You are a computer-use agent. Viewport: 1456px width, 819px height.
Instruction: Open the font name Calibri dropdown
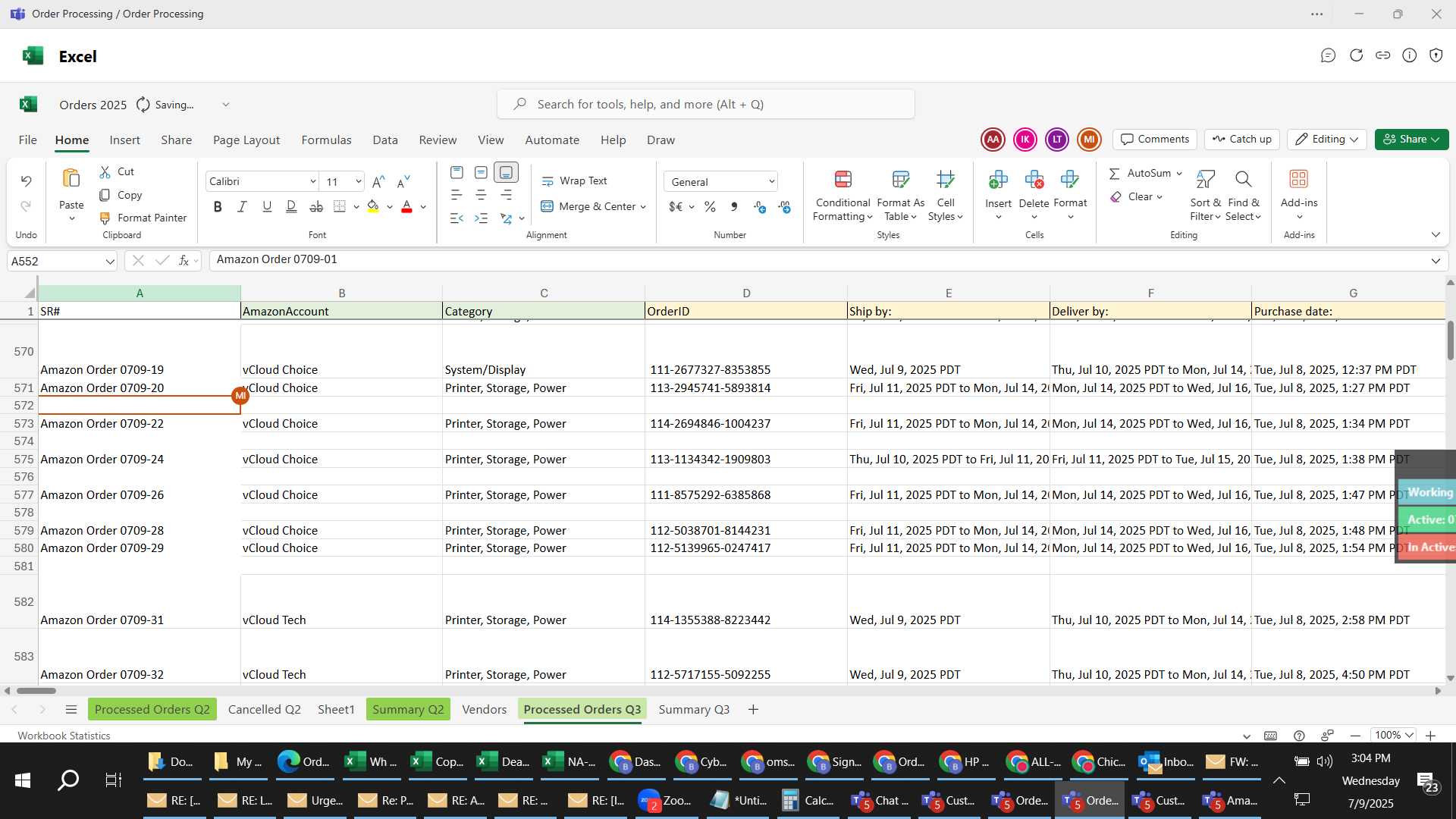pos(312,182)
